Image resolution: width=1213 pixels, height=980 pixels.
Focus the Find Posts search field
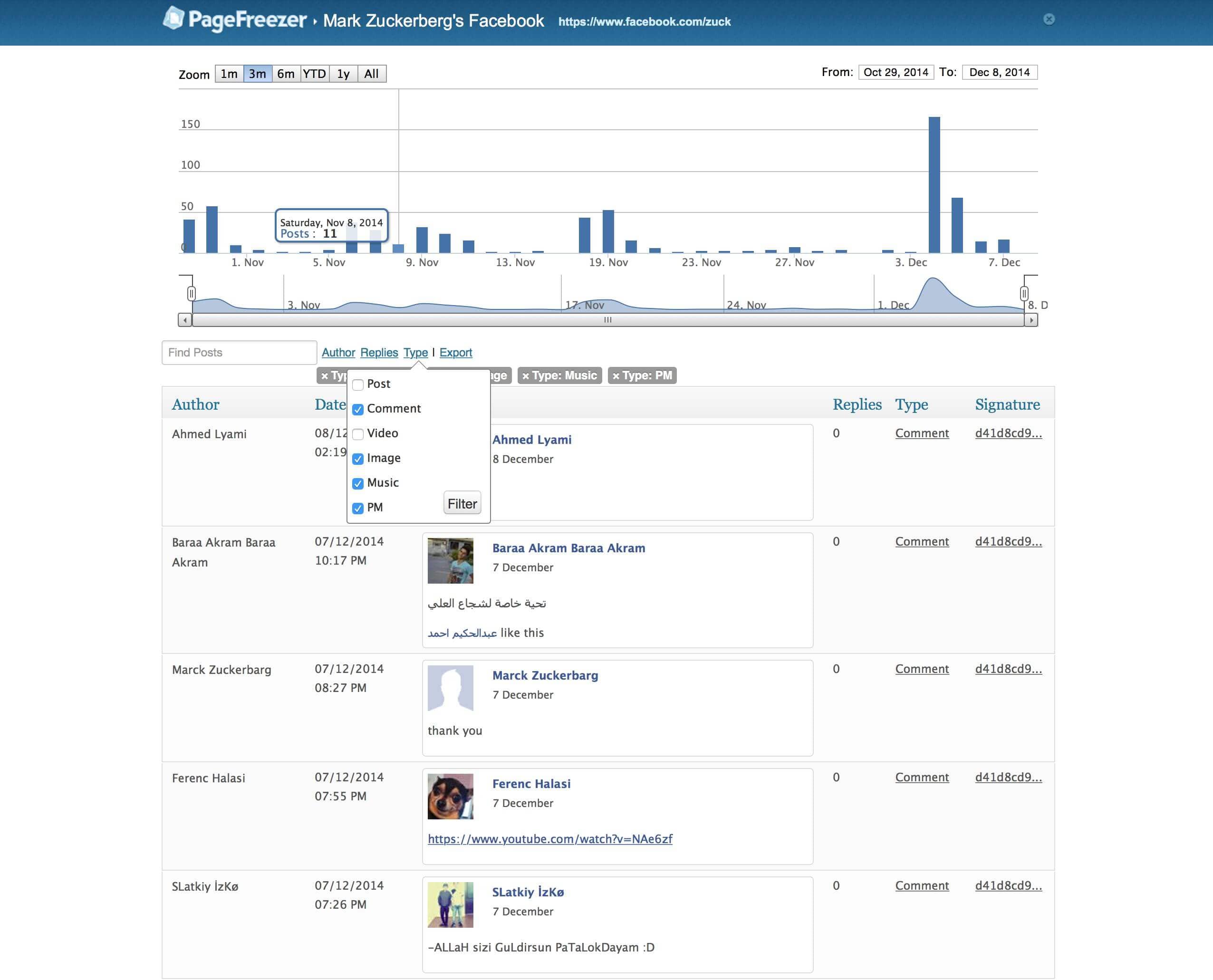[240, 352]
